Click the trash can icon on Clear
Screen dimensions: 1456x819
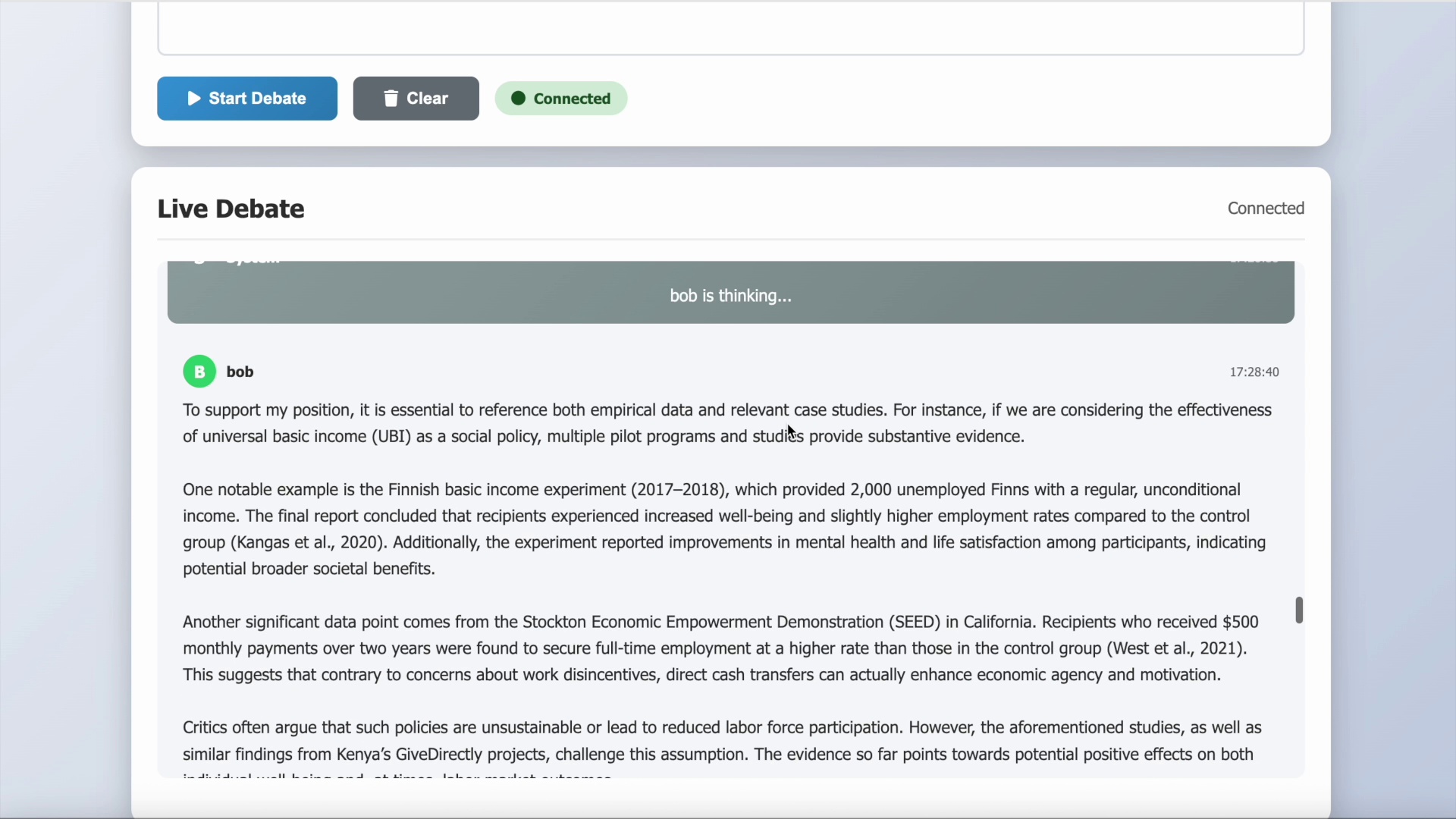click(x=391, y=99)
